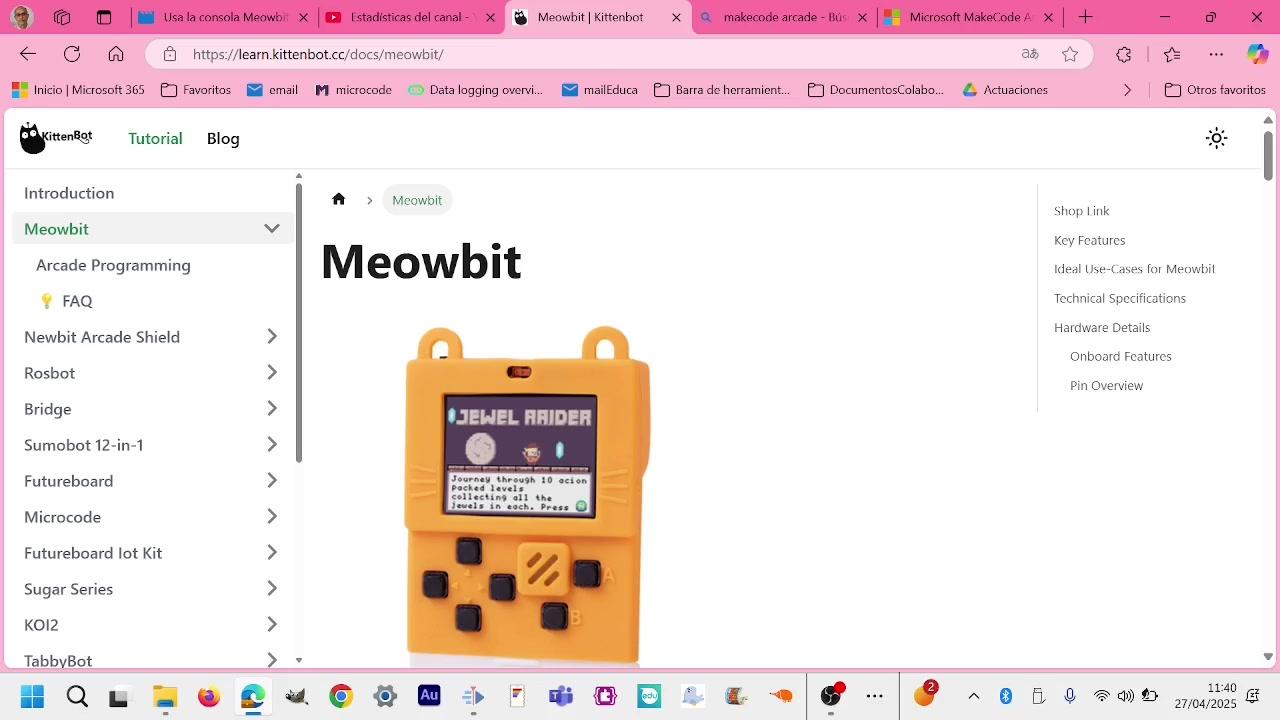Expand the Futureboard Iot Kit section
This screenshot has height=720, width=1280.
tap(272, 553)
